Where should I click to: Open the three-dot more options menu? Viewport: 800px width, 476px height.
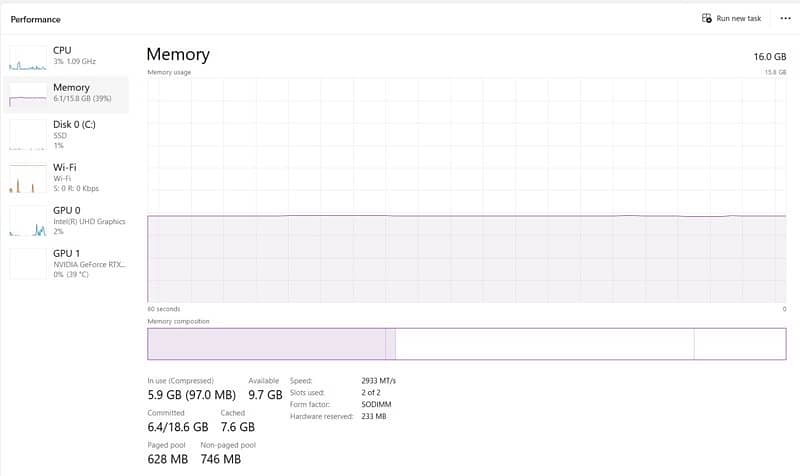pyautogui.click(x=783, y=19)
